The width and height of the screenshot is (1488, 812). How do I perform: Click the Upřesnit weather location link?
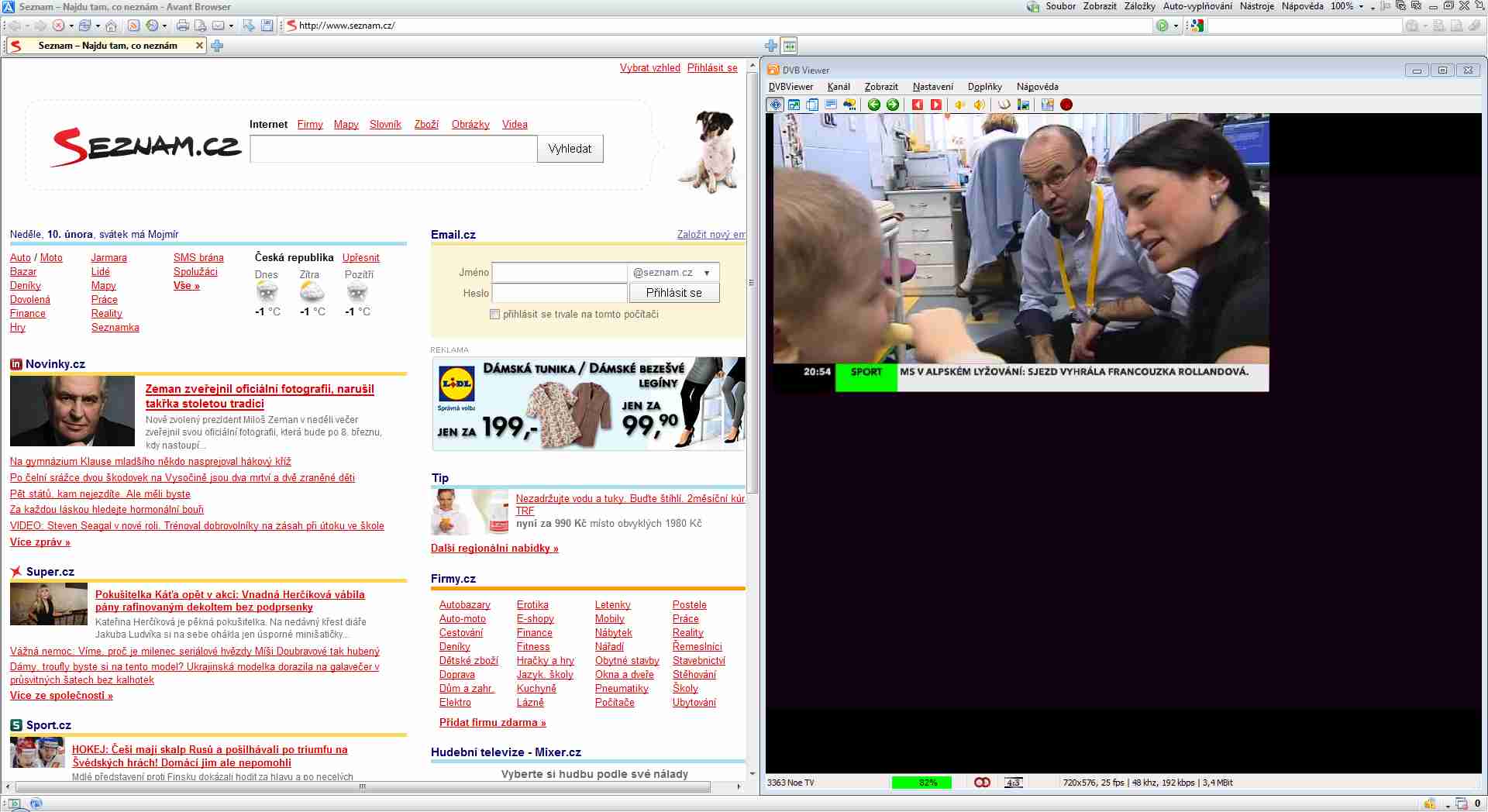pos(360,257)
